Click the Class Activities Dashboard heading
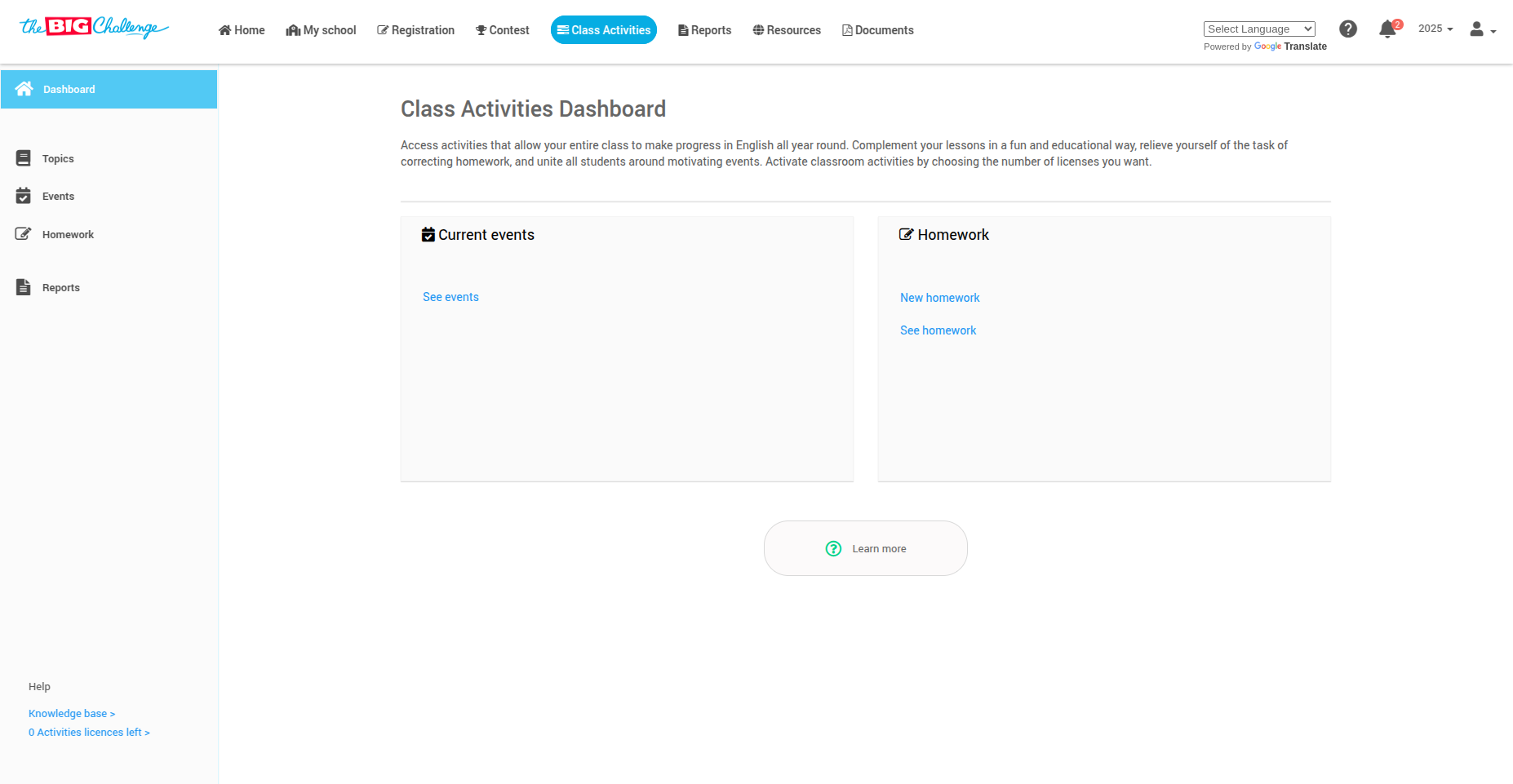The image size is (1513, 784). (533, 109)
